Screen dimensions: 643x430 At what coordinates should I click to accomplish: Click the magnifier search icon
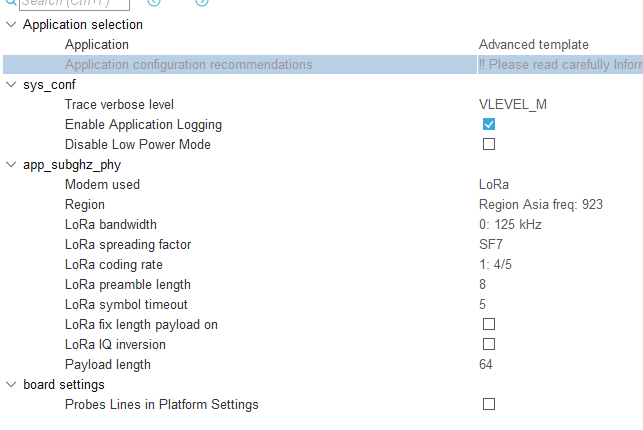point(11,2)
